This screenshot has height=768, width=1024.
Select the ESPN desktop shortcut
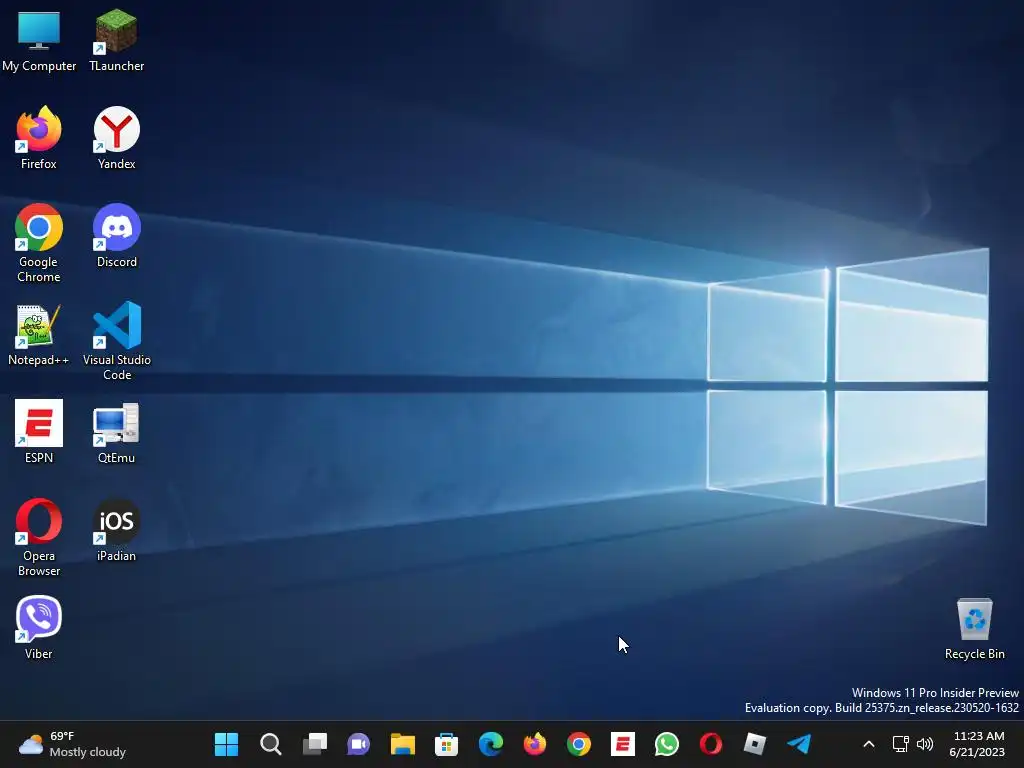tap(39, 432)
